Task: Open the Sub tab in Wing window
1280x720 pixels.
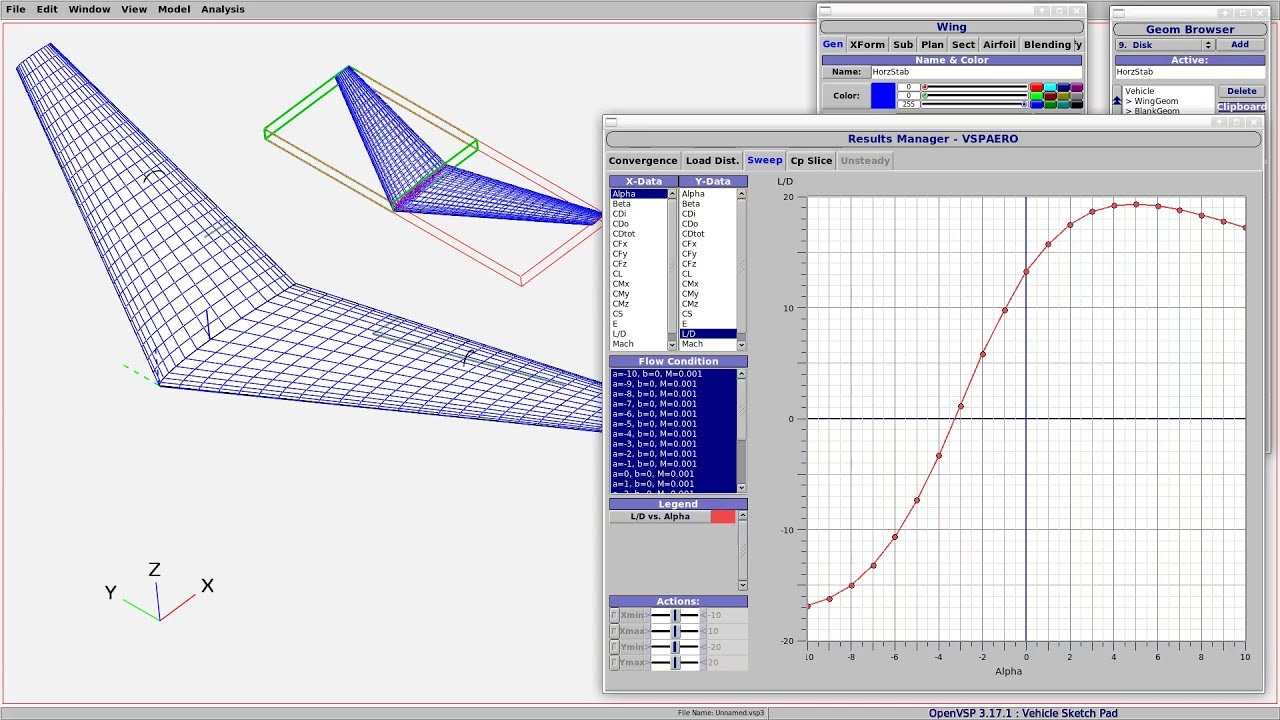Action: point(903,45)
